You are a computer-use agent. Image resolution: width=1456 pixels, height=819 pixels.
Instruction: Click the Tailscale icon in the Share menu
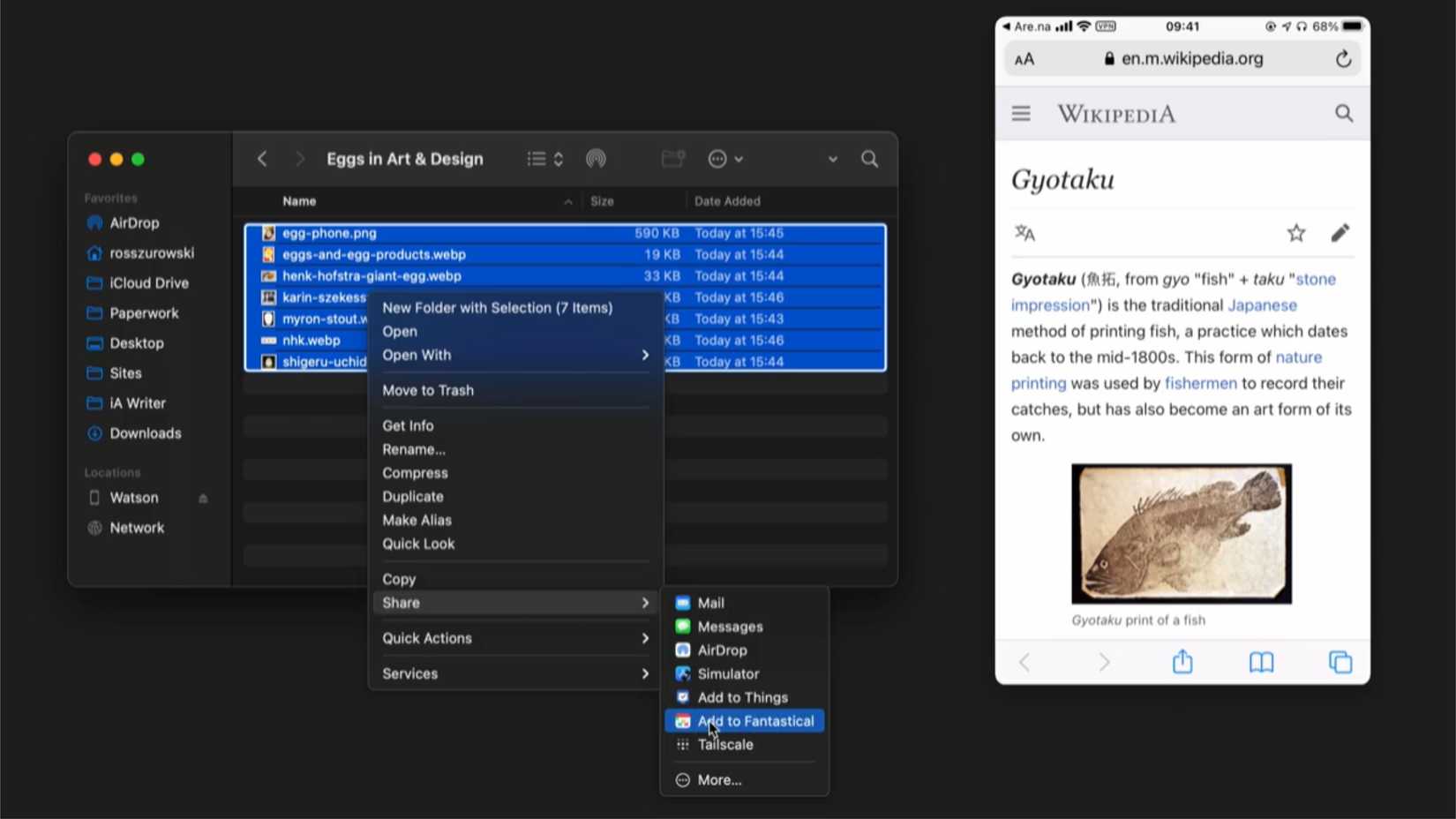point(682,744)
